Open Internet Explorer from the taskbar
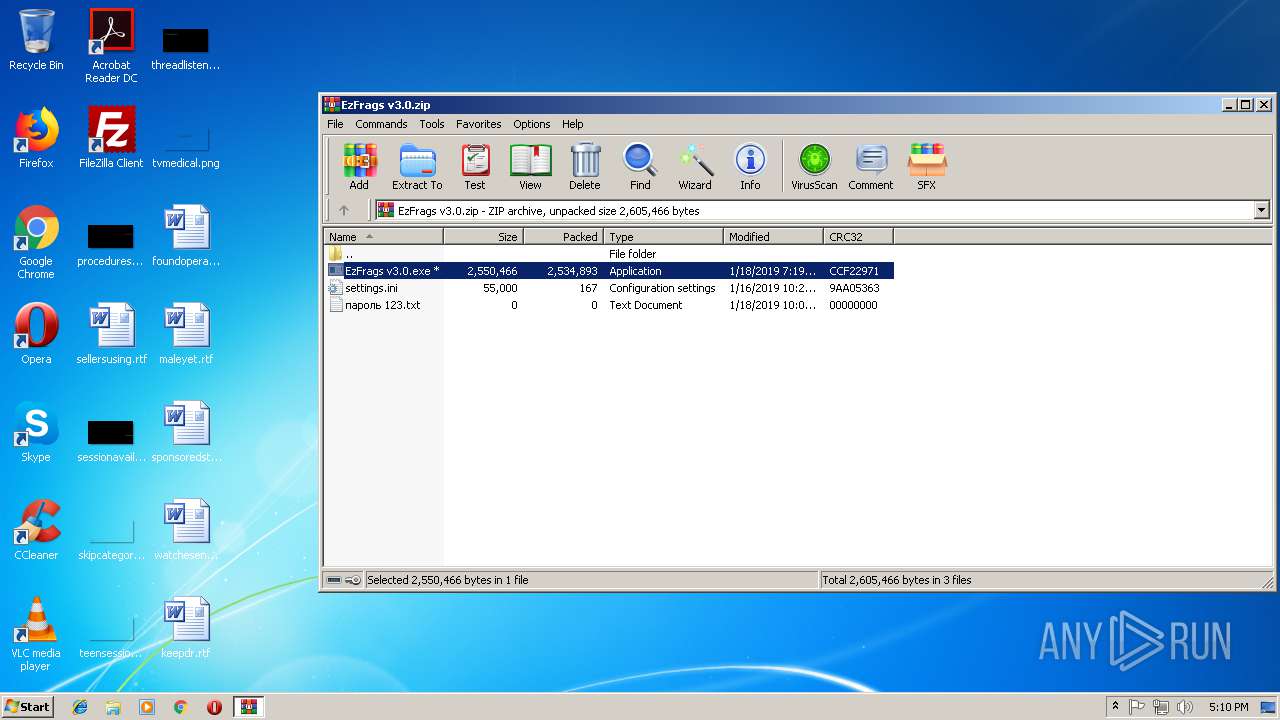 80,707
